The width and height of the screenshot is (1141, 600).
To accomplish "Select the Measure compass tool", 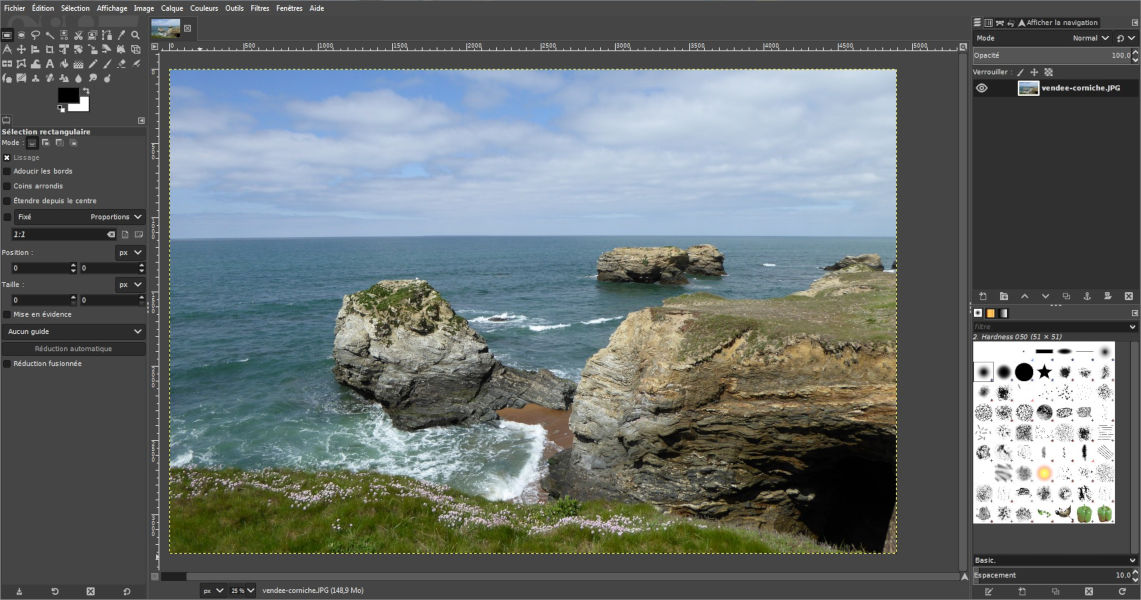I will click(7, 49).
